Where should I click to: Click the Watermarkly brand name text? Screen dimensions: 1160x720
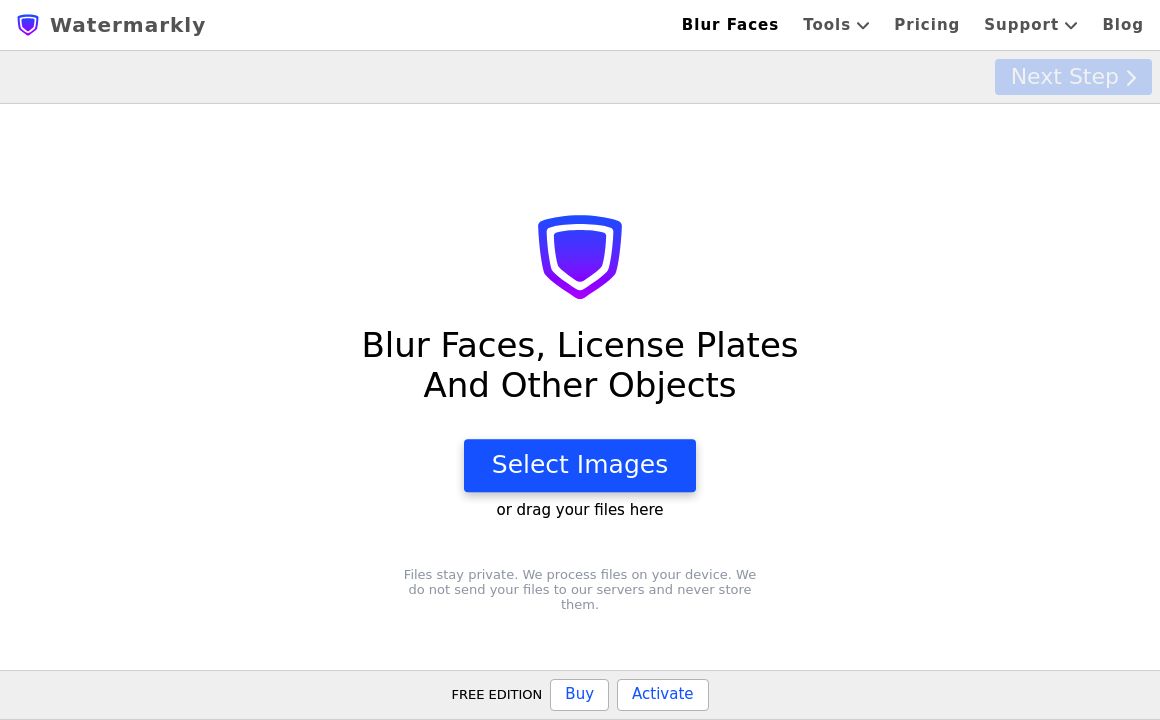127,25
